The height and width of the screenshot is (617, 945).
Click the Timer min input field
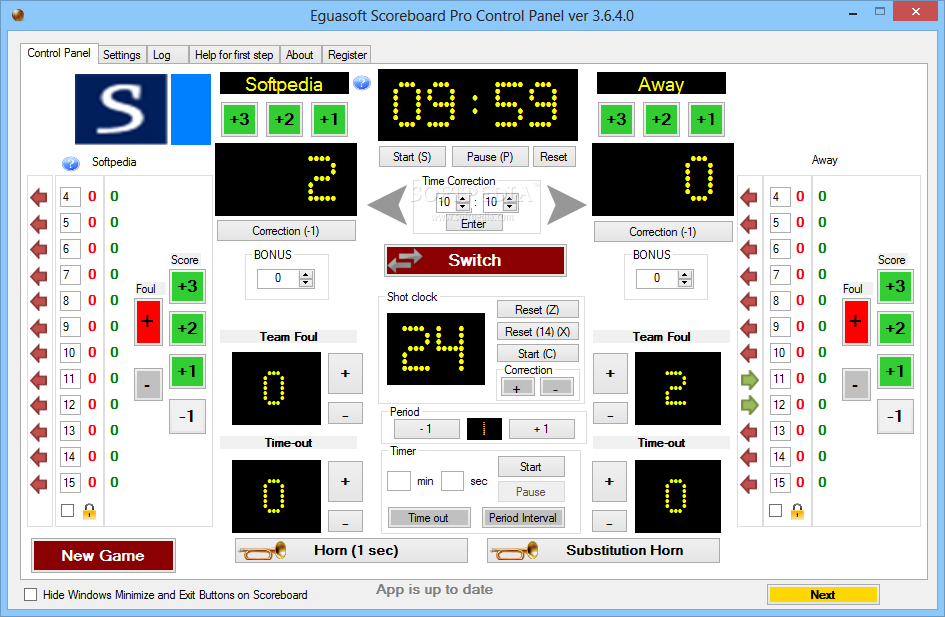point(398,481)
